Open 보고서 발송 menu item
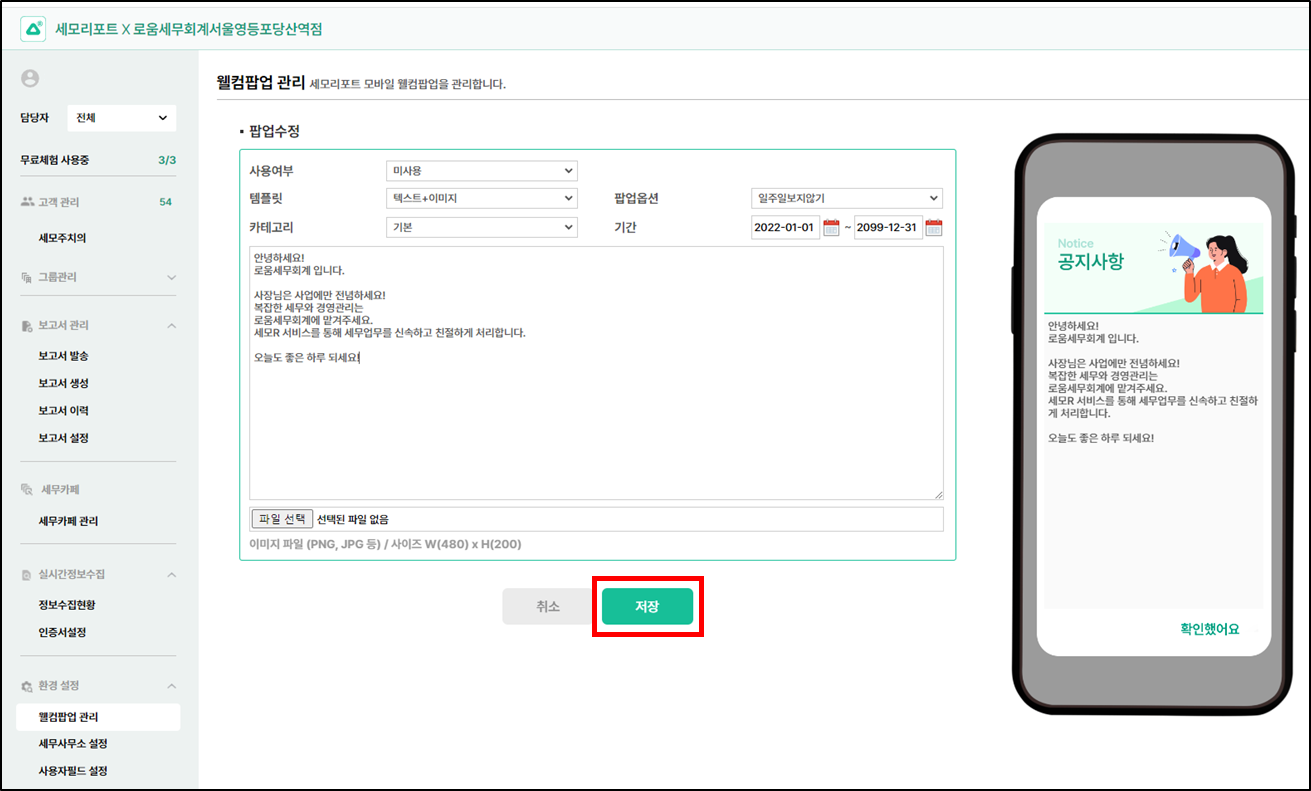1311x791 pixels. tap(64, 356)
